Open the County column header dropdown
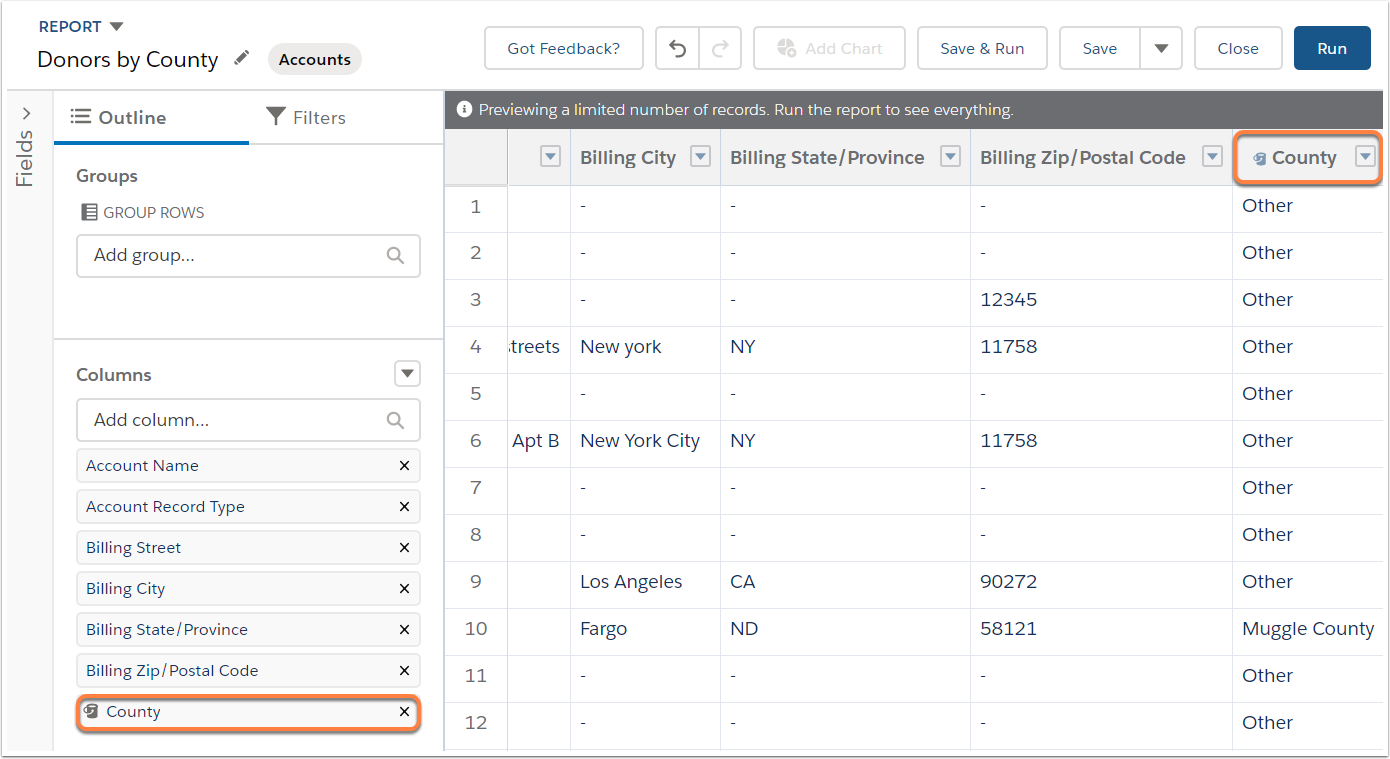1390x759 pixels. [1365, 157]
